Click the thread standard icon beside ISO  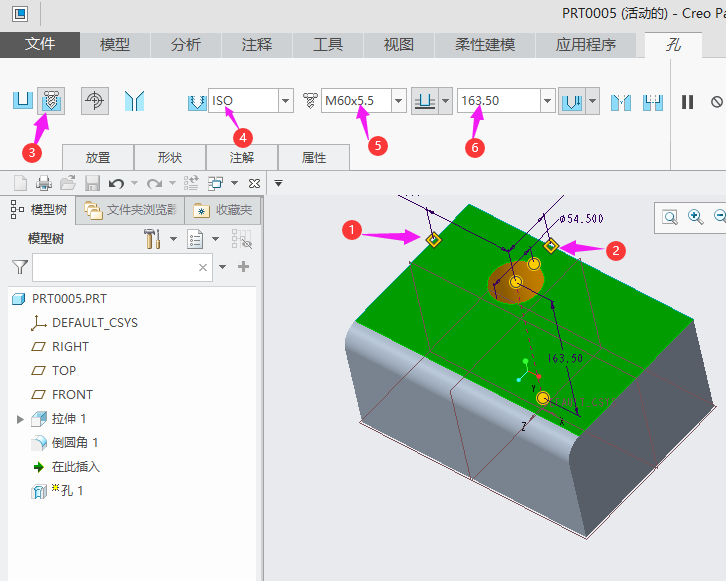(x=197, y=102)
